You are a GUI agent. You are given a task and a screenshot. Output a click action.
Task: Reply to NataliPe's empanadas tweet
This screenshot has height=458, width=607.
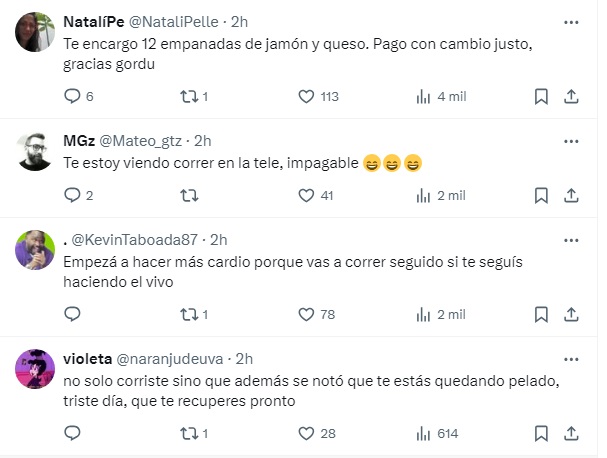click(x=71, y=96)
